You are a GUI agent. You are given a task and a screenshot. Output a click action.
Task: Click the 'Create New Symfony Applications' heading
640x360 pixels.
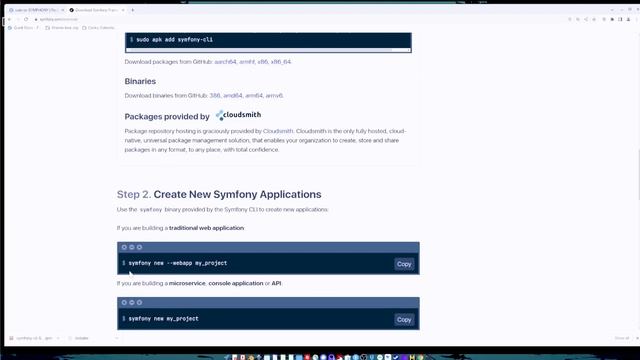238,194
